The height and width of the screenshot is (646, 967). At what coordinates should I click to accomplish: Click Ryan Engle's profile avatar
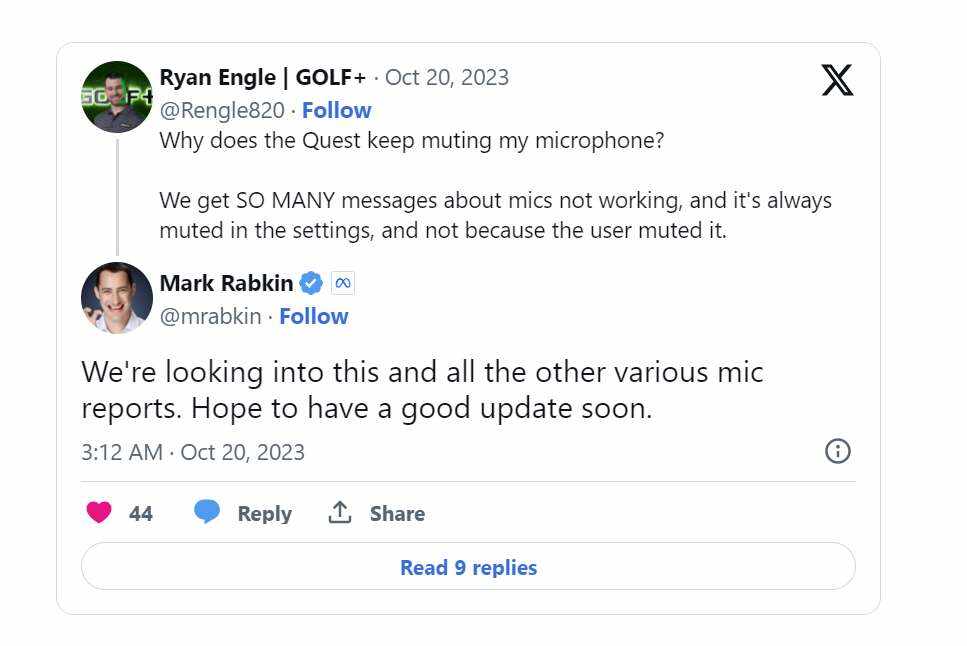[x=116, y=97]
